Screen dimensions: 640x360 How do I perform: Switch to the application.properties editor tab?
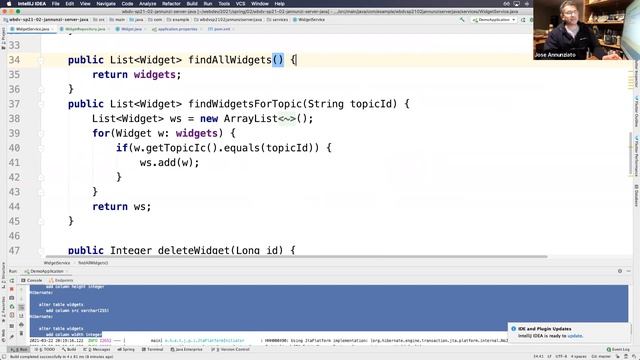pos(177,29)
